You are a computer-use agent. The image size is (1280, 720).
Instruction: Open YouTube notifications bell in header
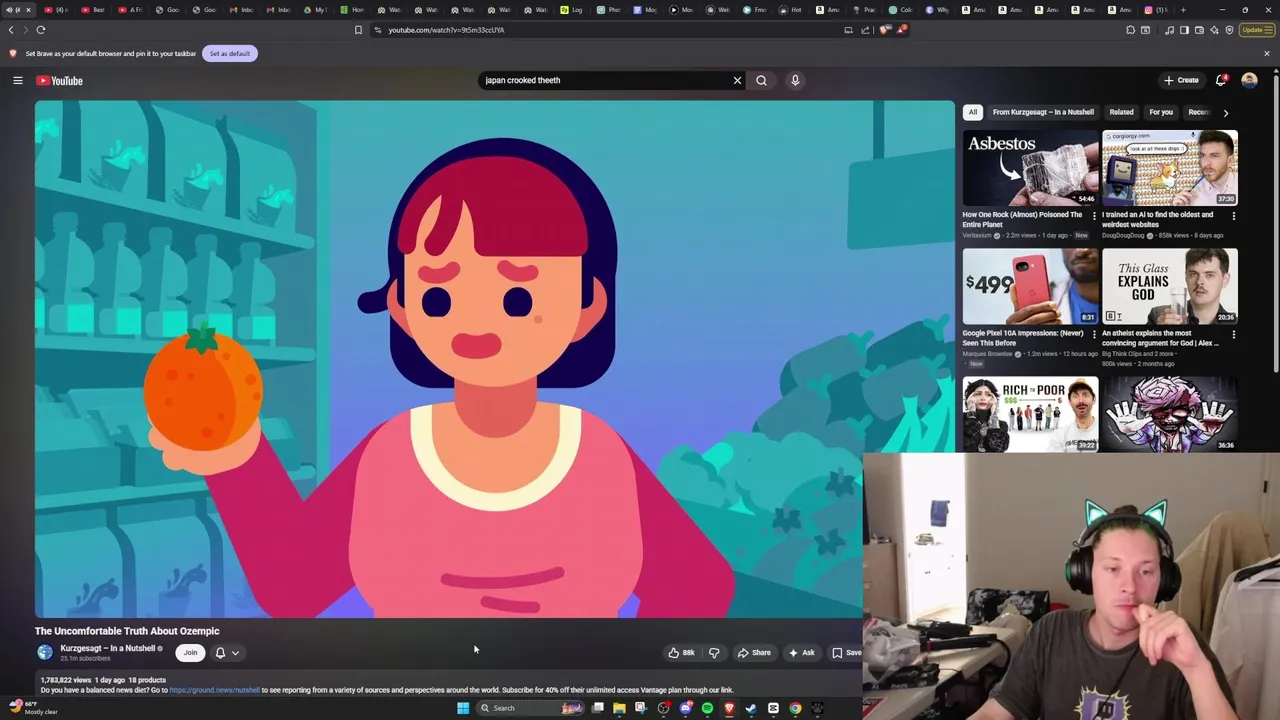coord(1221,80)
